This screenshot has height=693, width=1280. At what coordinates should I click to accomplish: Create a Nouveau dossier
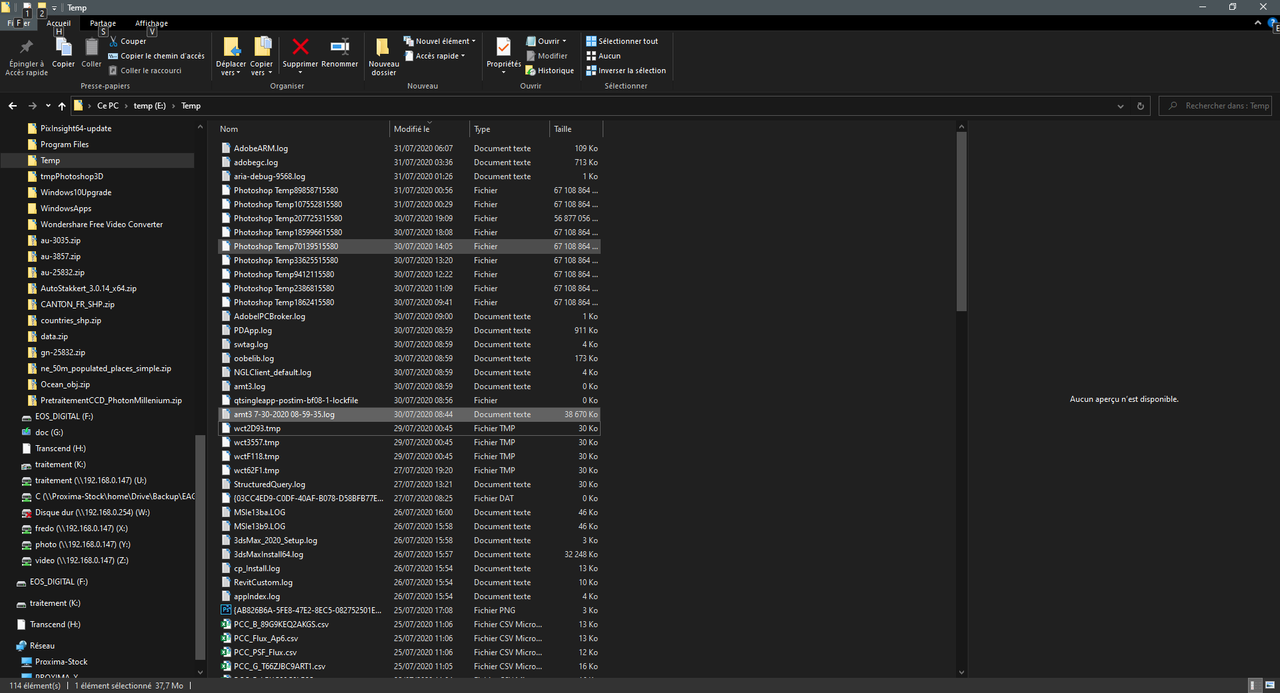click(383, 57)
